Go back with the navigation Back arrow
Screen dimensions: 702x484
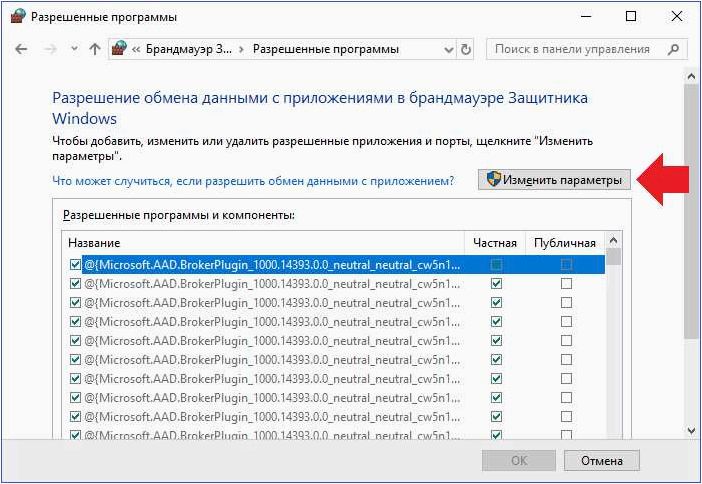click(x=21, y=49)
